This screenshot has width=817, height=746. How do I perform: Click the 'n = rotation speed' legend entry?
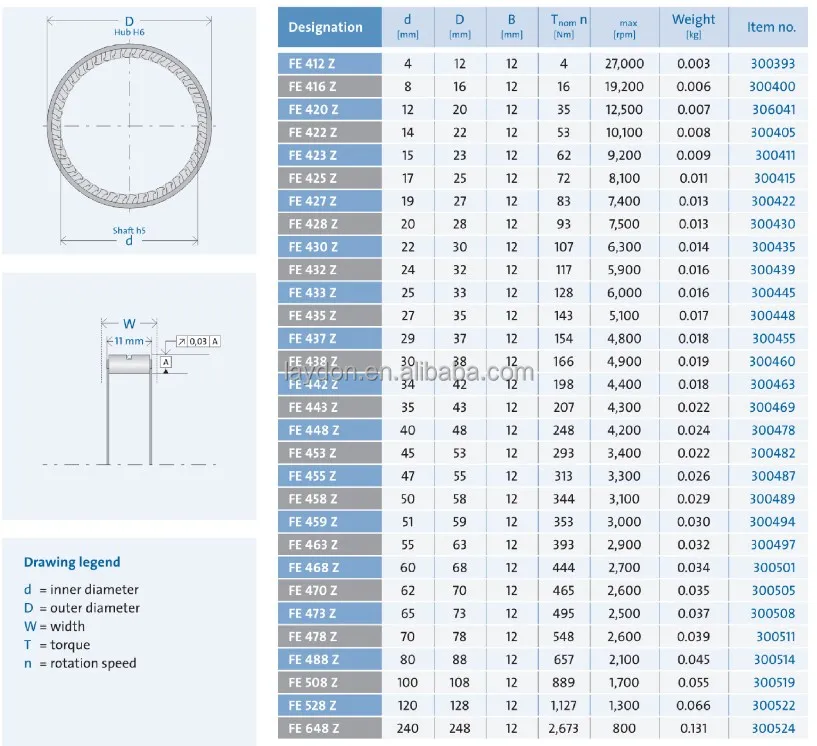80,663
